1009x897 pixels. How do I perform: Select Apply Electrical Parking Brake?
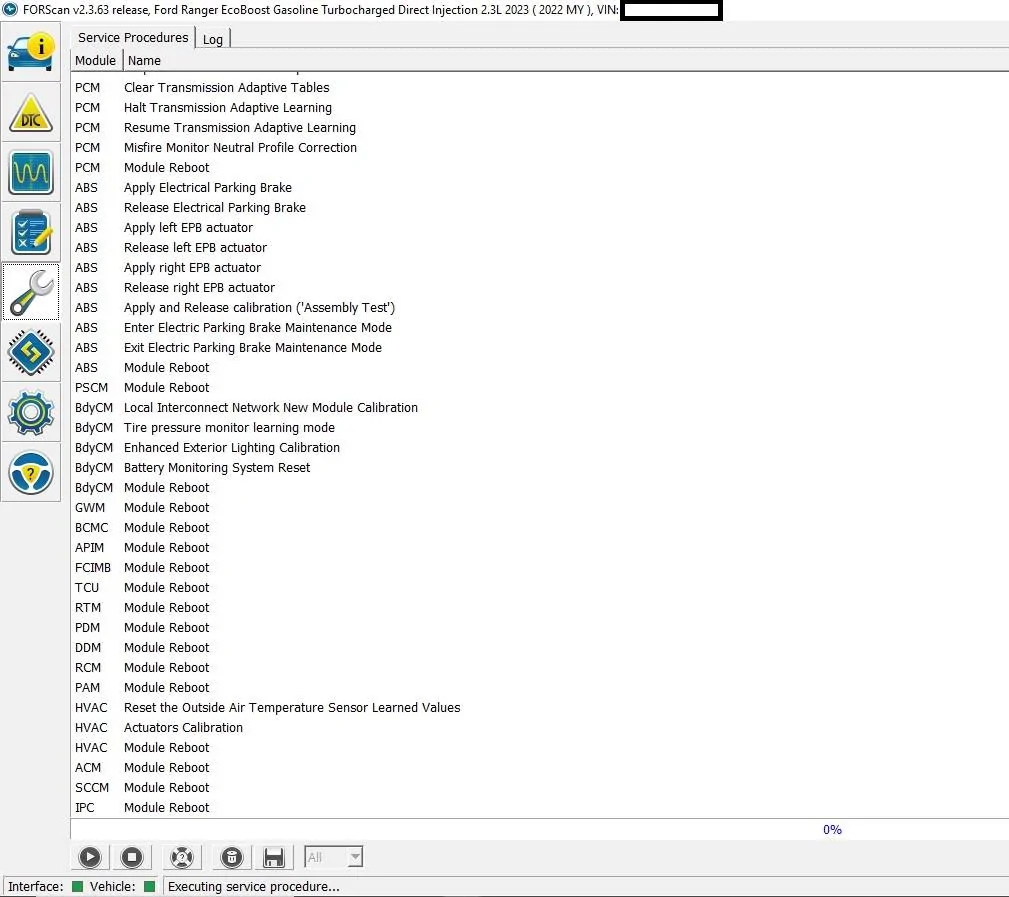(x=539, y=187)
